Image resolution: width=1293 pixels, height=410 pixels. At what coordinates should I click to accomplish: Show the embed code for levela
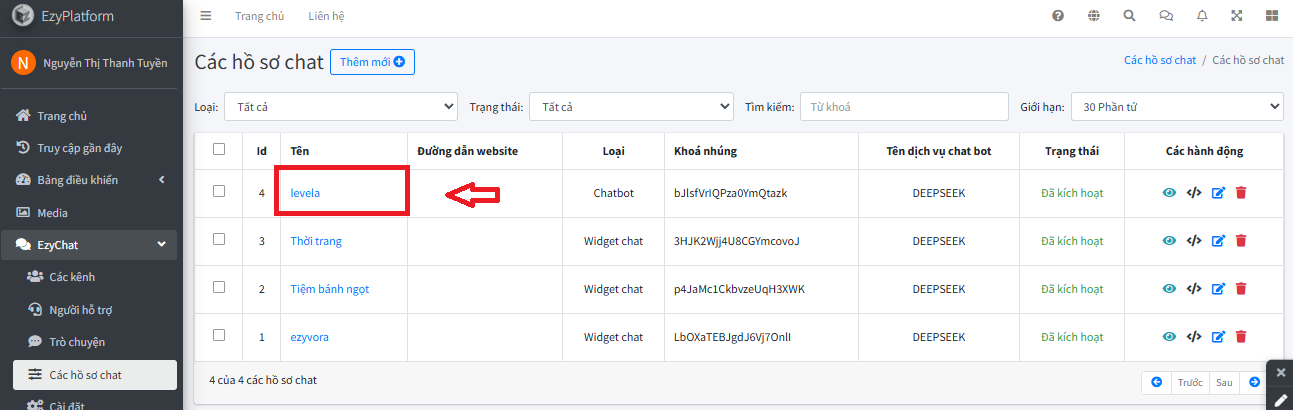click(x=1194, y=193)
